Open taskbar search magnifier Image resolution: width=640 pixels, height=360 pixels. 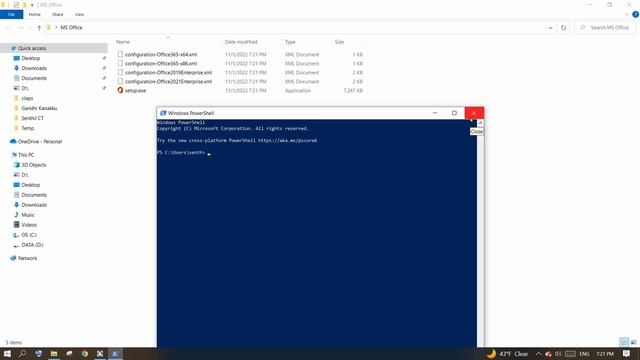[22, 354]
